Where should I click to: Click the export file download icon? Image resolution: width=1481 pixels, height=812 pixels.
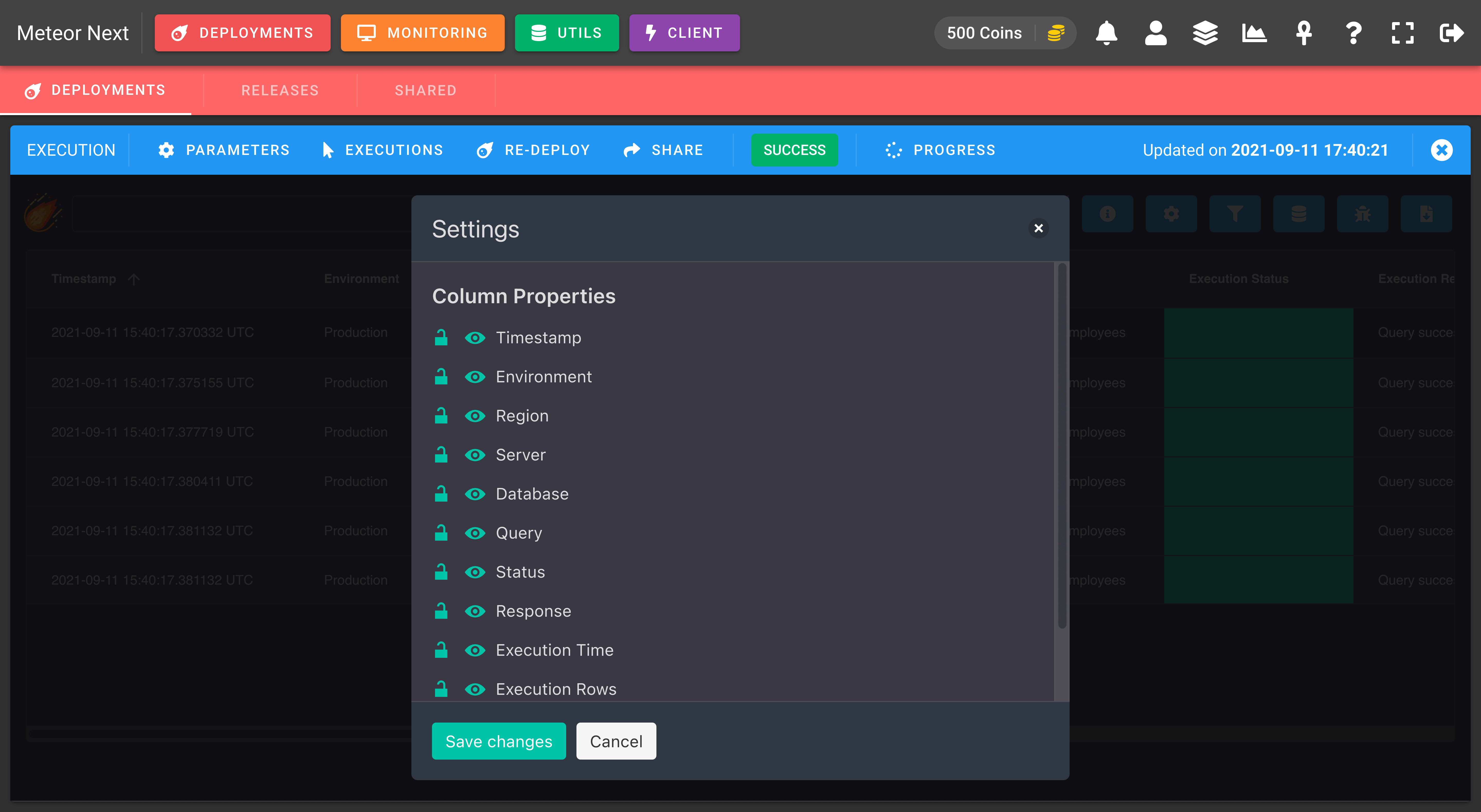(x=1426, y=214)
